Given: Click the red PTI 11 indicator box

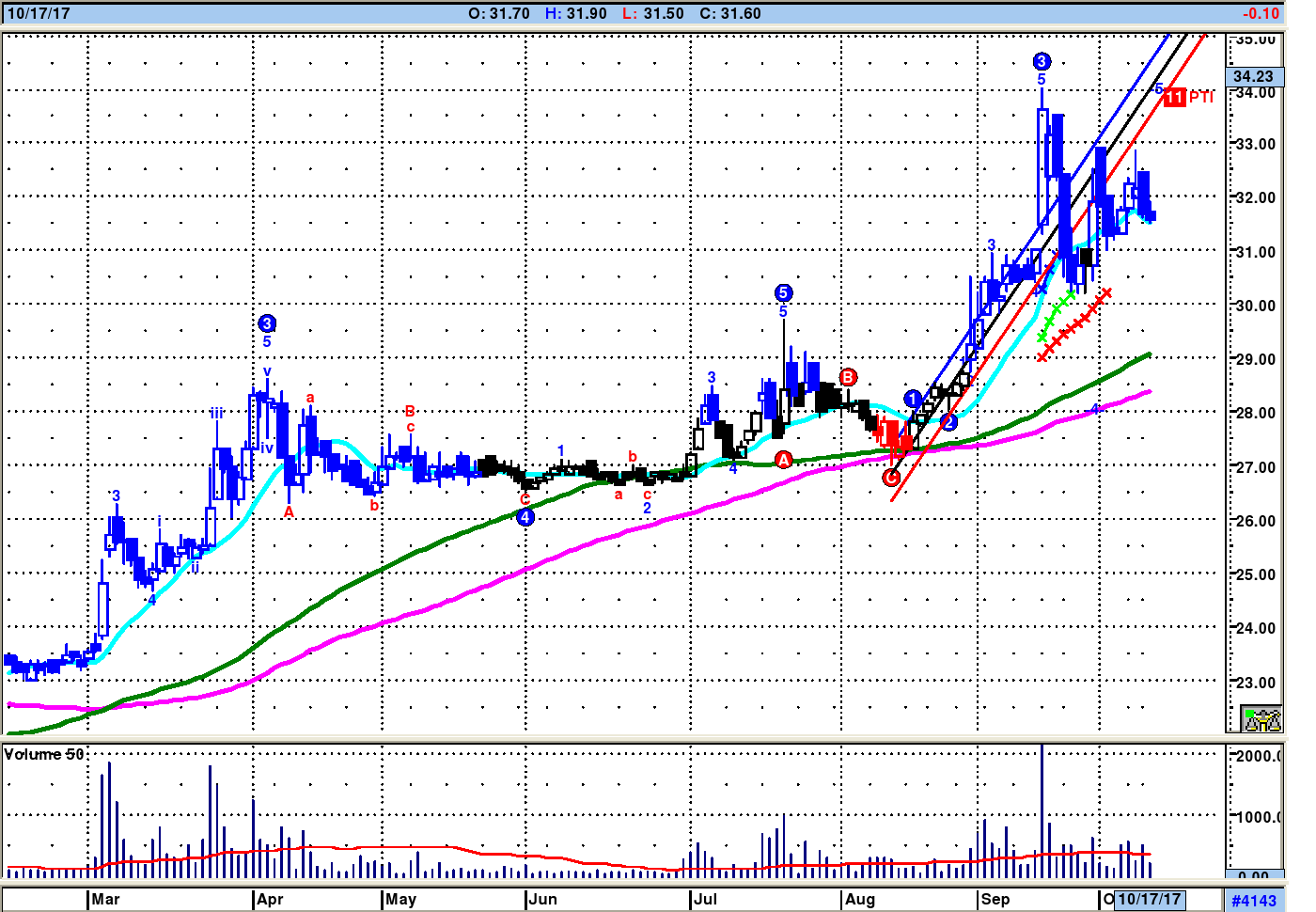Looking at the screenshot, I should (x=1174, y=97).
